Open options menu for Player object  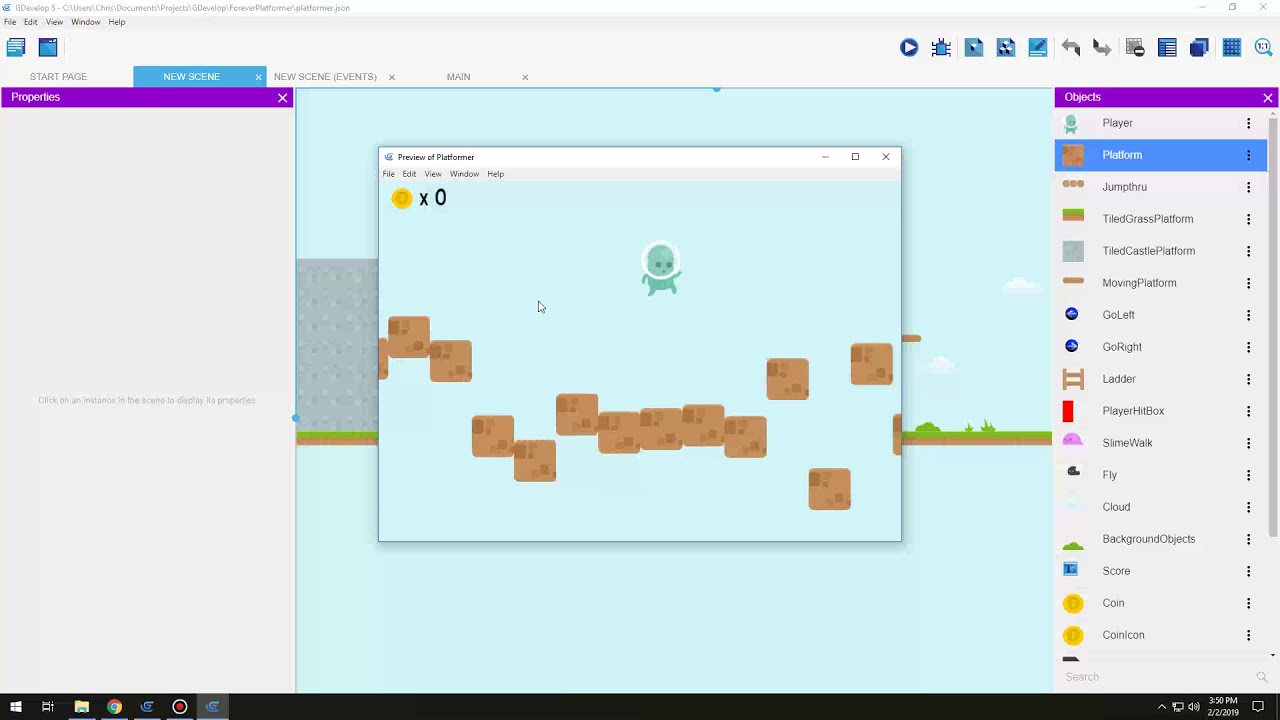pyautogui.click(x=1248, y=123)
